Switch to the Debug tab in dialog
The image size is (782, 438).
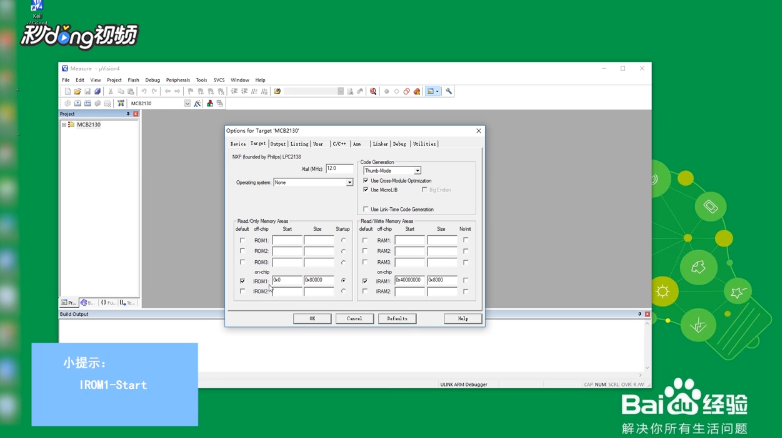point(399,144)
